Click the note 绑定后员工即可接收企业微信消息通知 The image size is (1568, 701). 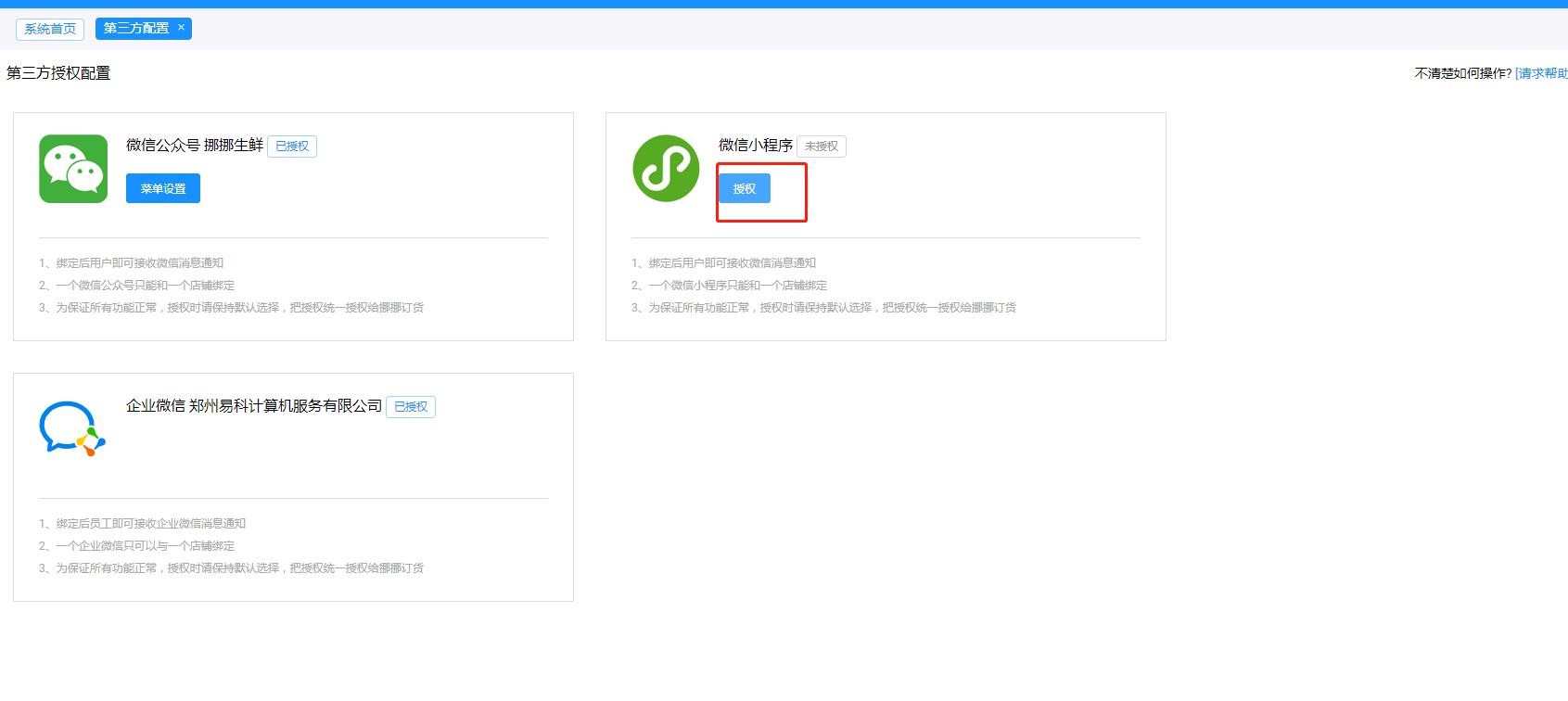(142, 524)
